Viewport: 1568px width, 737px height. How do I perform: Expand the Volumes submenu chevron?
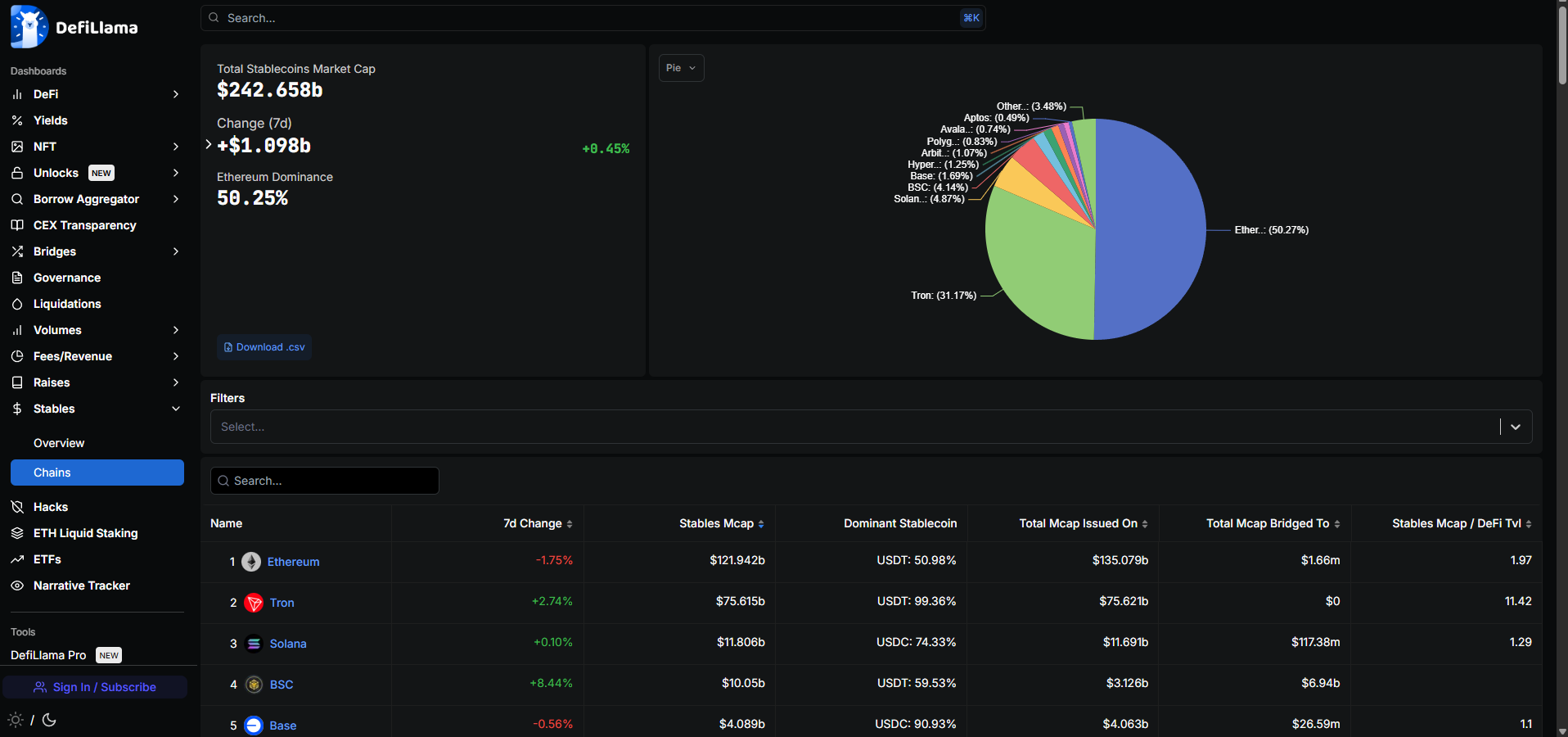point(176,330)
